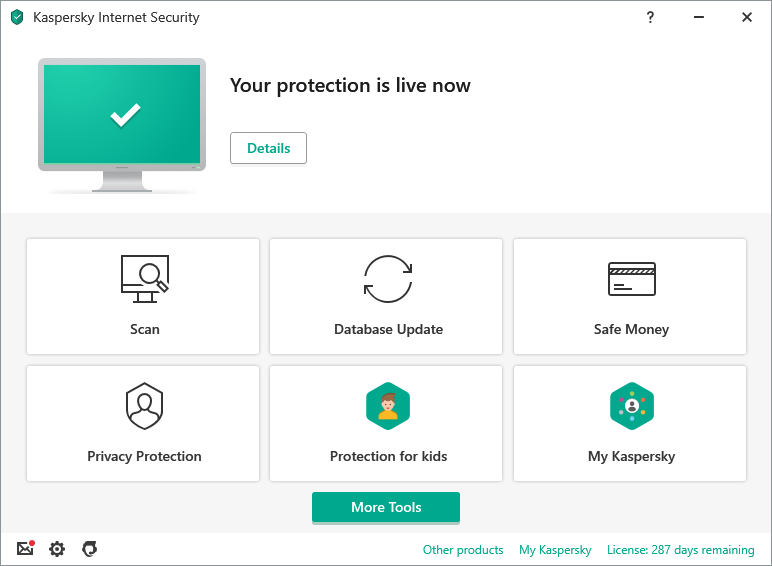This screenshot has height=566, width=772.
Task: Click the Safe Money credit card icon
Action: coord(631,279)
